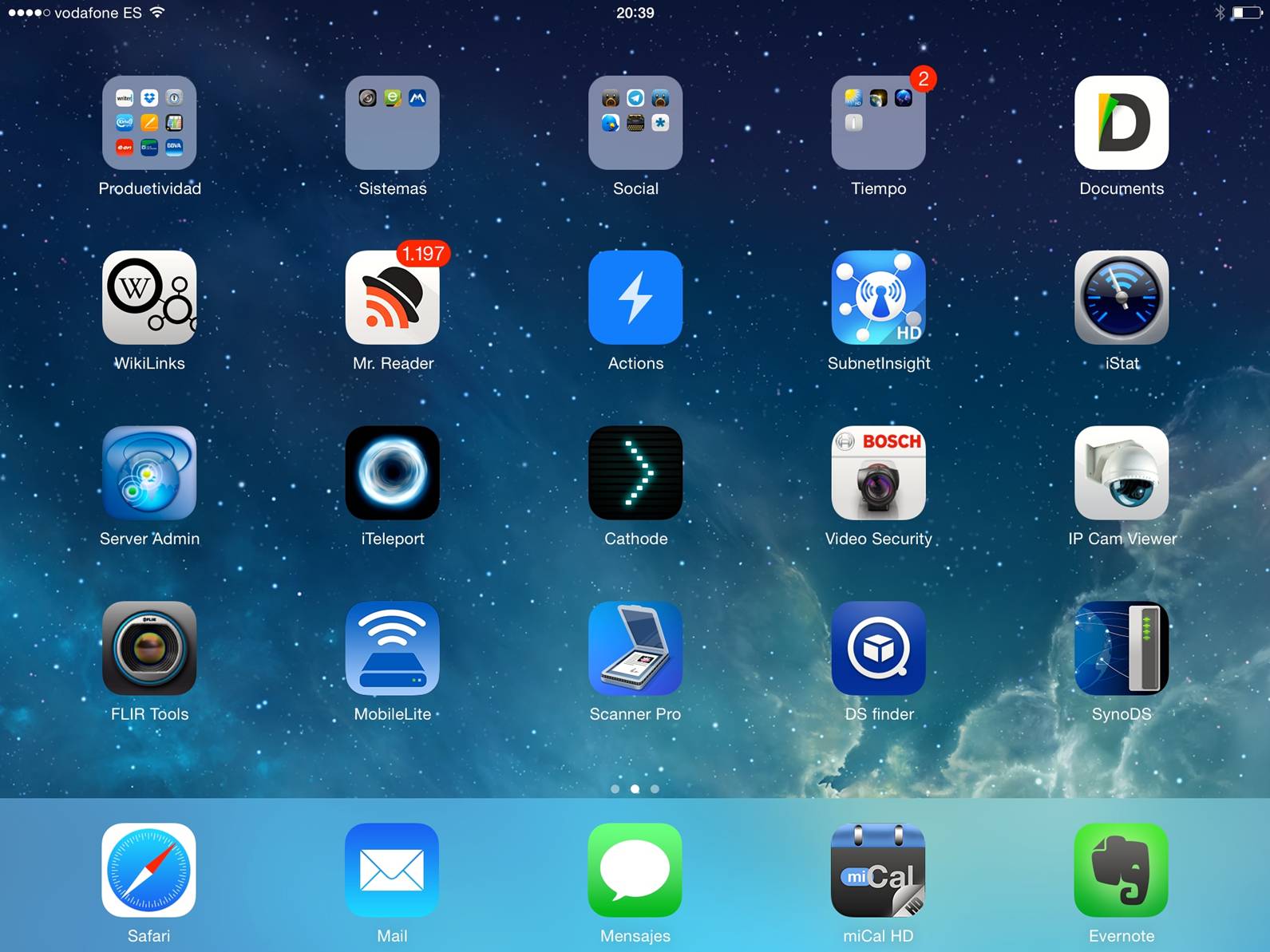This screenshot has height=952, width=1270.
Task: Open the Scanner Pro app
Action: (x=635, y=648)
